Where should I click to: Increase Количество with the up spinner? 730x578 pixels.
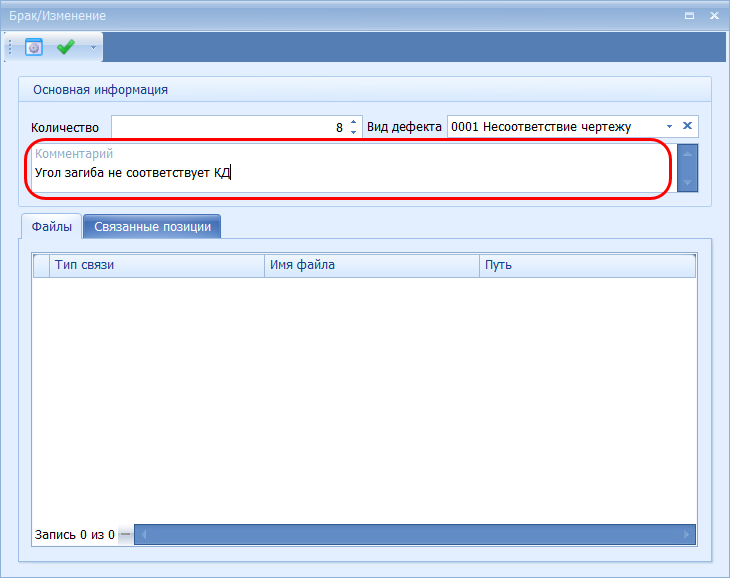click(353, 122)
